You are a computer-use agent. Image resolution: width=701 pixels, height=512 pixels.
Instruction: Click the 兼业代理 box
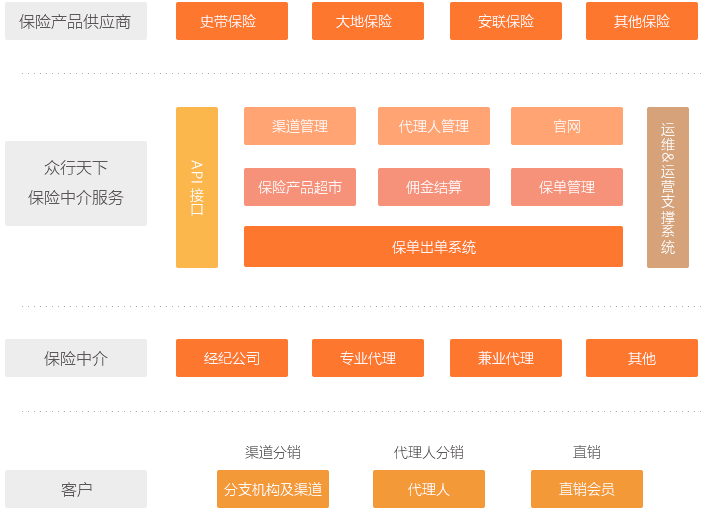tap(505, 358)
